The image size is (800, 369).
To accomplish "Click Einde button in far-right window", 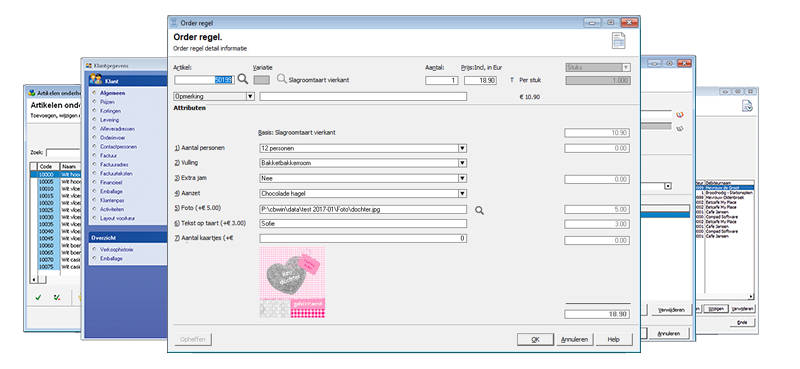I will click(x=743, y=323).
